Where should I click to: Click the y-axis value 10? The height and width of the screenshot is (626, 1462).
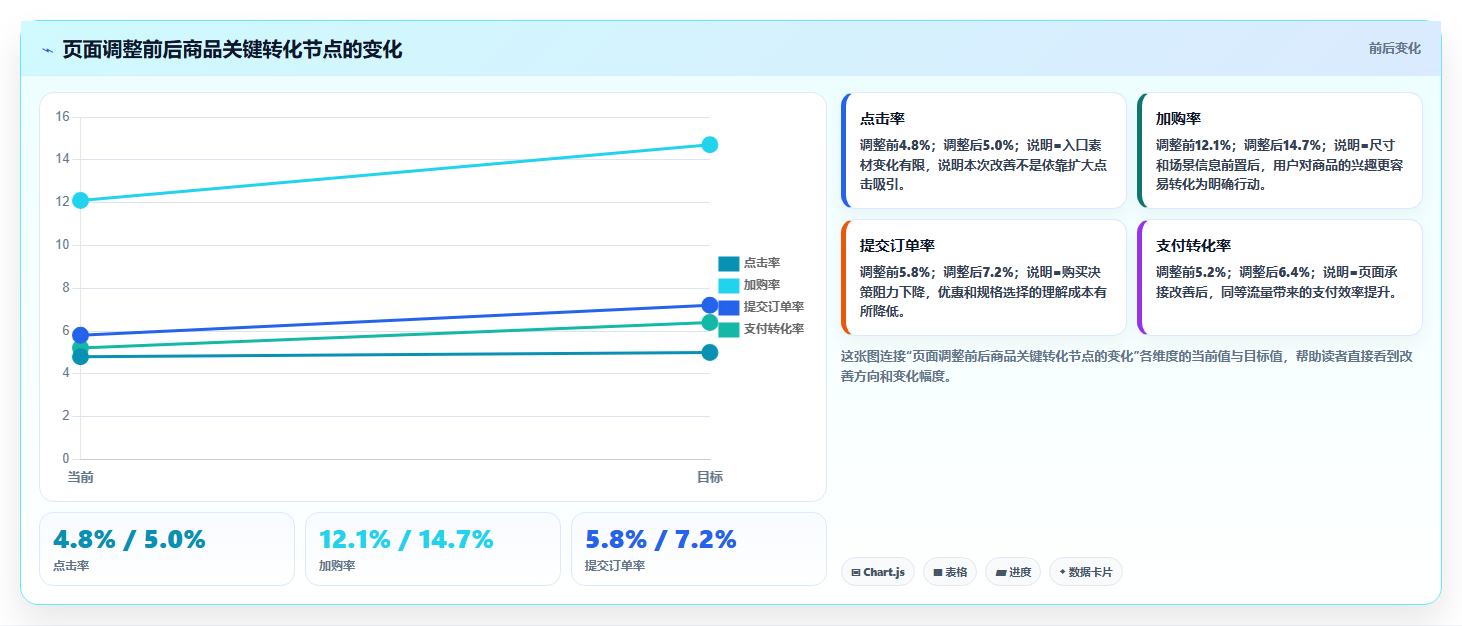pyautogui.click(x=62, y=245)
